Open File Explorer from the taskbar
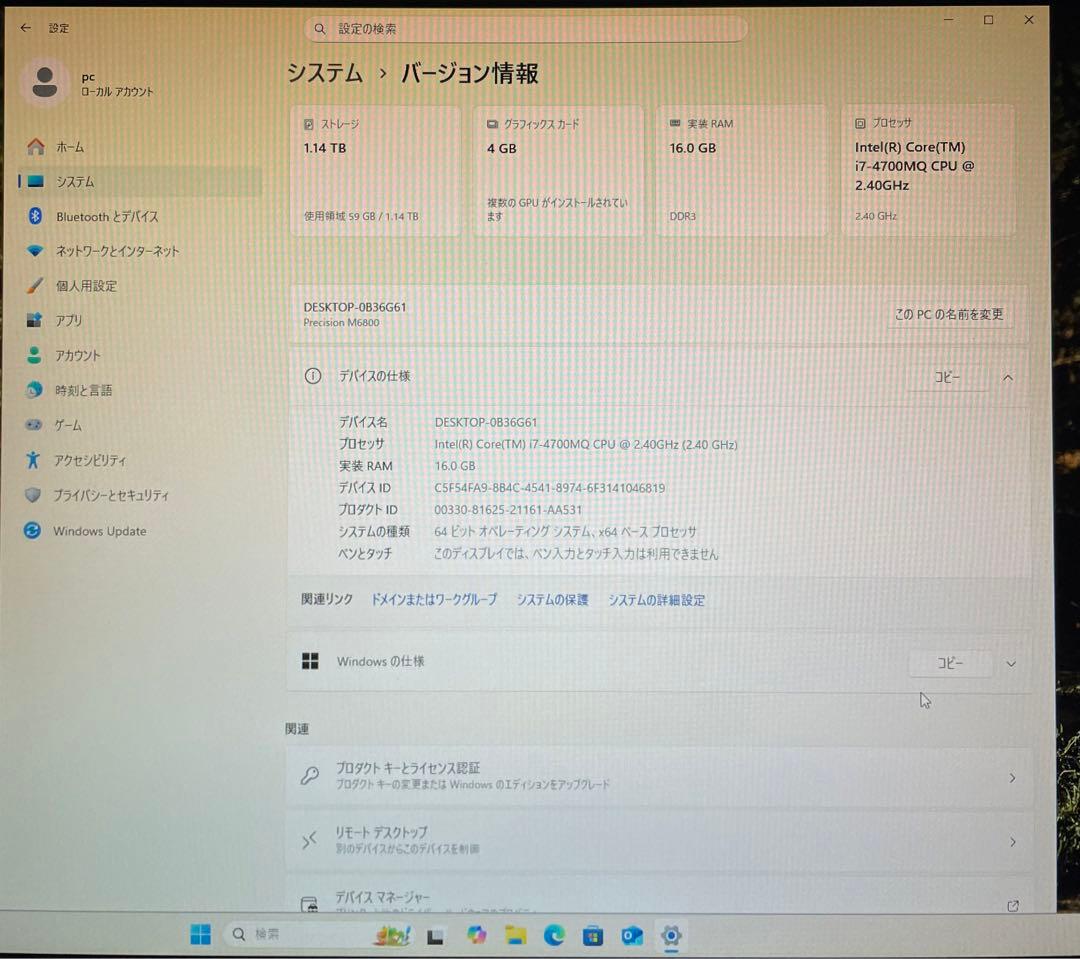 tap(514, 934)
